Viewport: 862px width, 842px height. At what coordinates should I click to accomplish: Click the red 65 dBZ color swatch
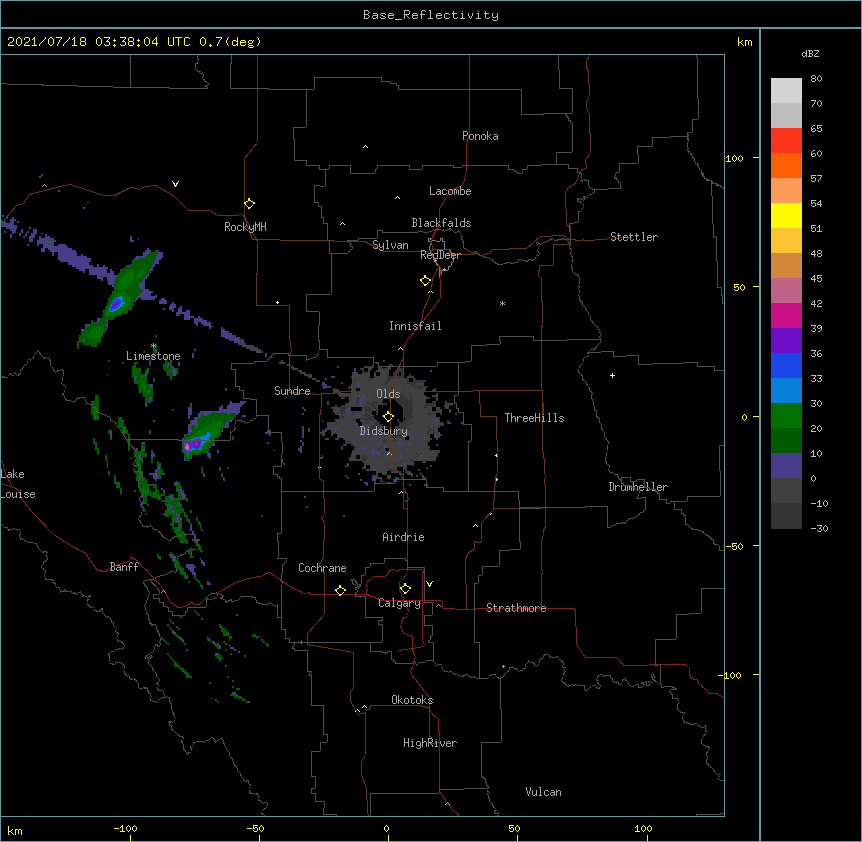(786, 141)
